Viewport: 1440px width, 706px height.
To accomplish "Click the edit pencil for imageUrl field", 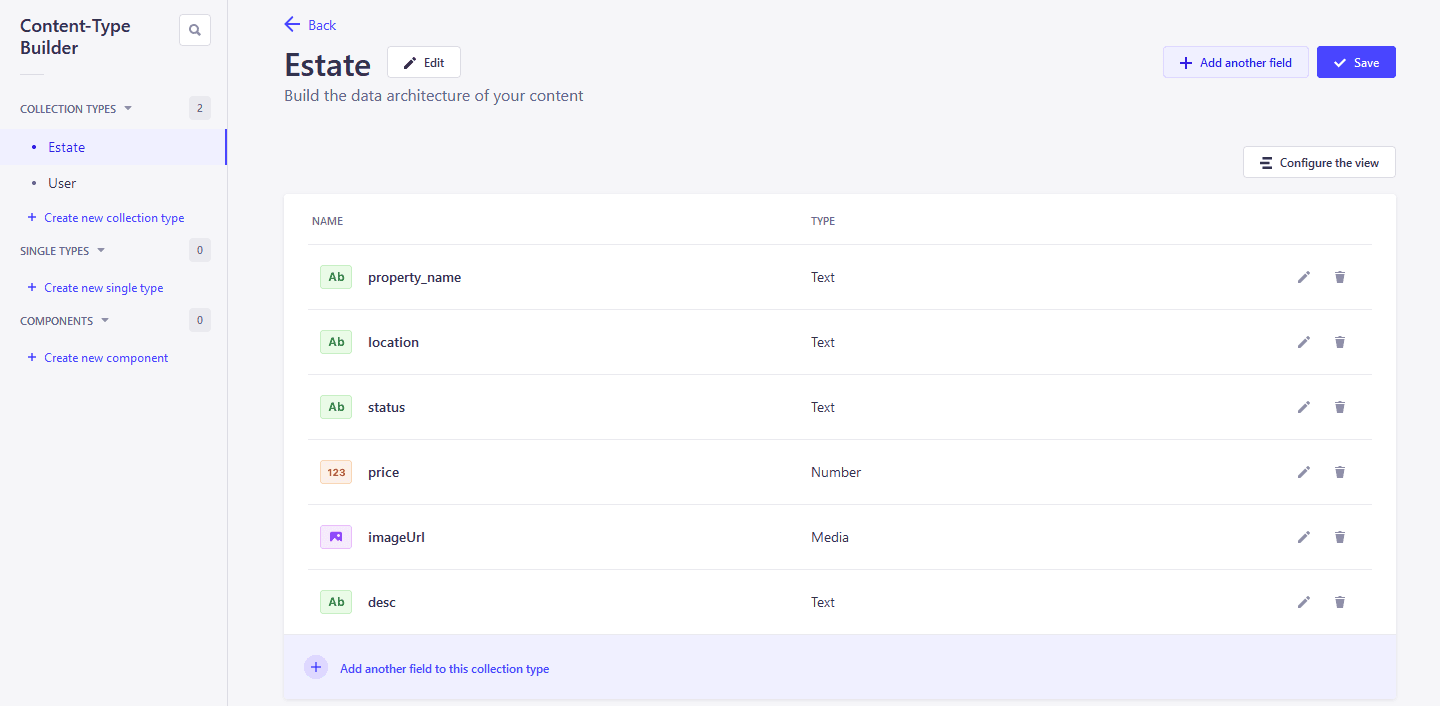I will tap(1303, 537).
